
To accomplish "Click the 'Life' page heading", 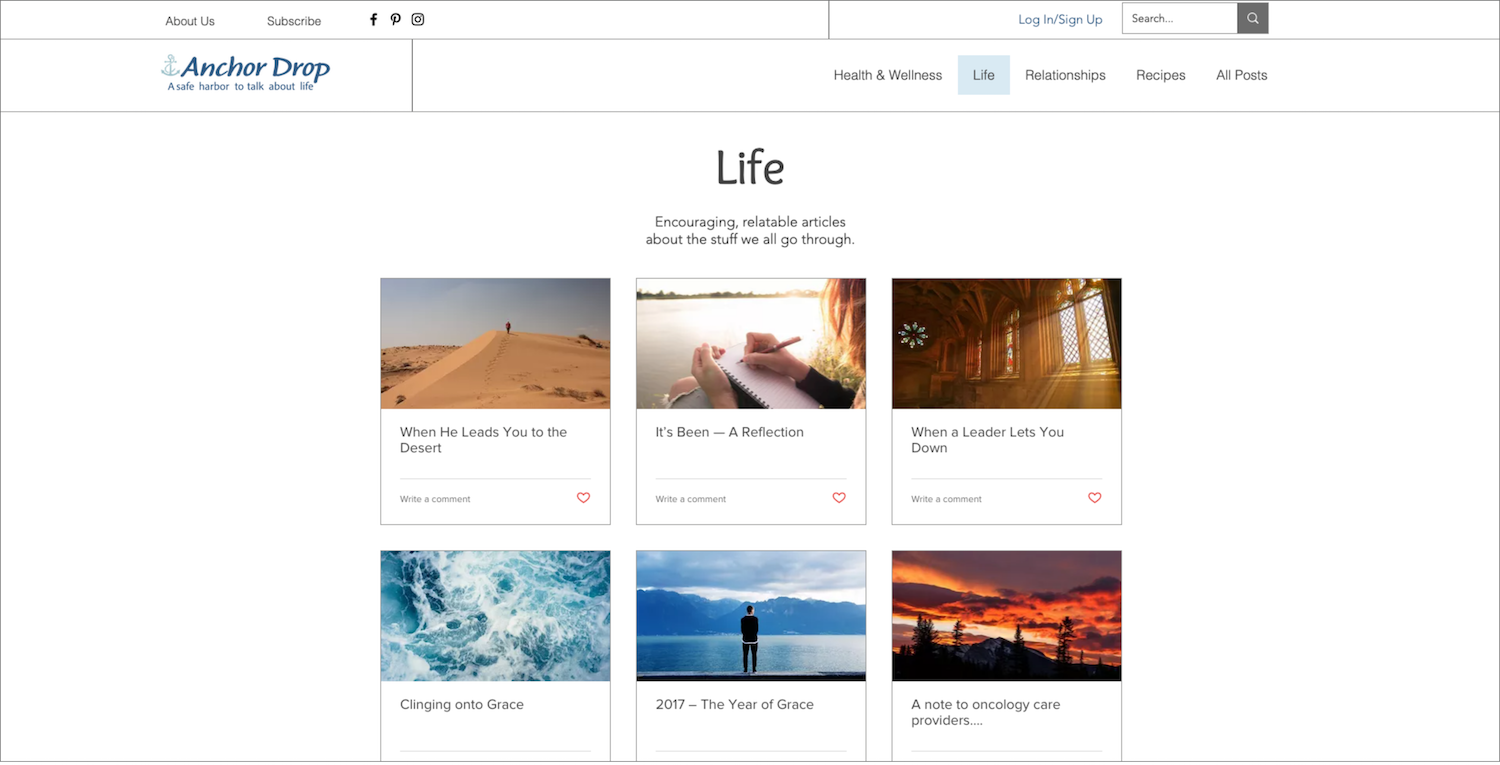I will [x=750, y=168].
